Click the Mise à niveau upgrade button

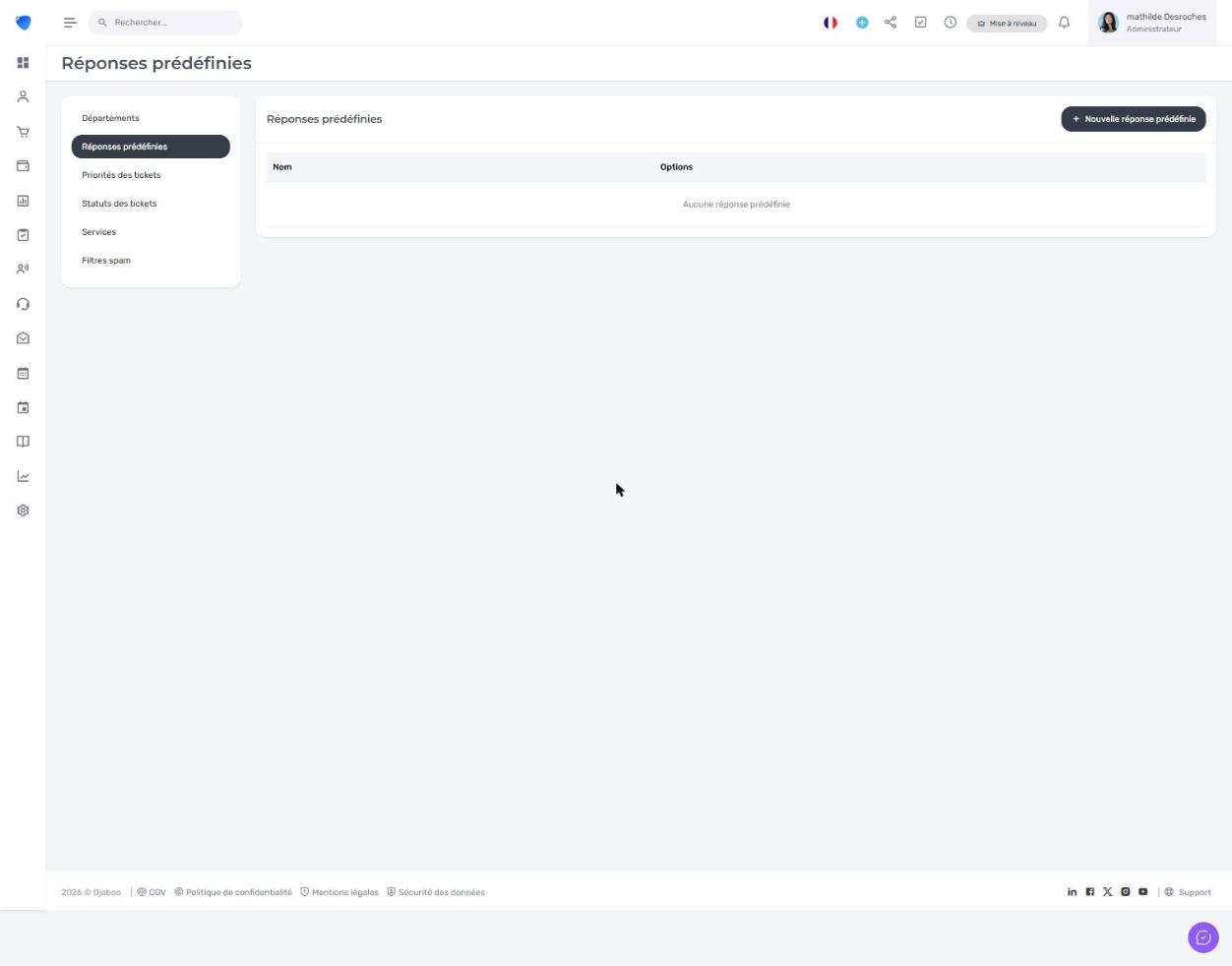point(1007,24)
